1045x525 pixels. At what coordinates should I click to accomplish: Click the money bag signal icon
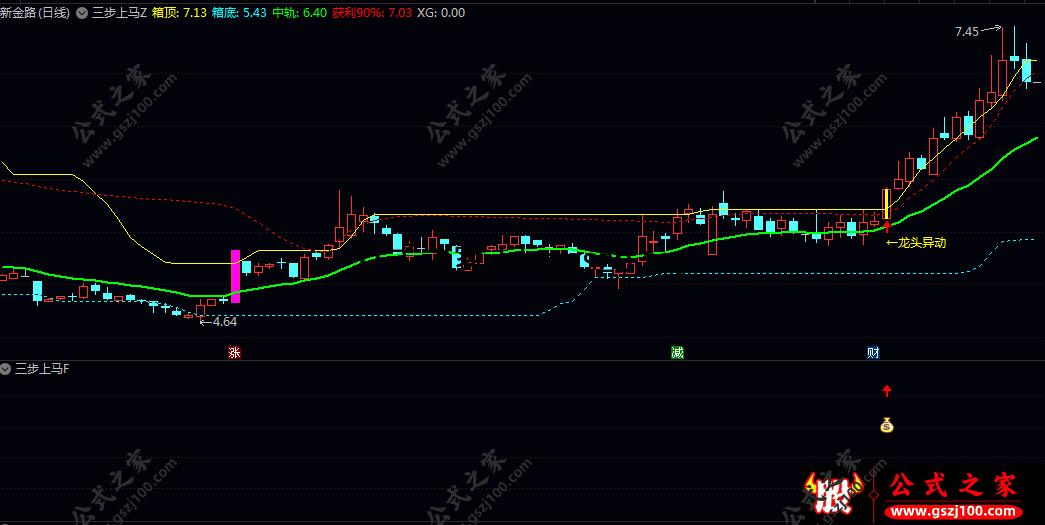886,424
